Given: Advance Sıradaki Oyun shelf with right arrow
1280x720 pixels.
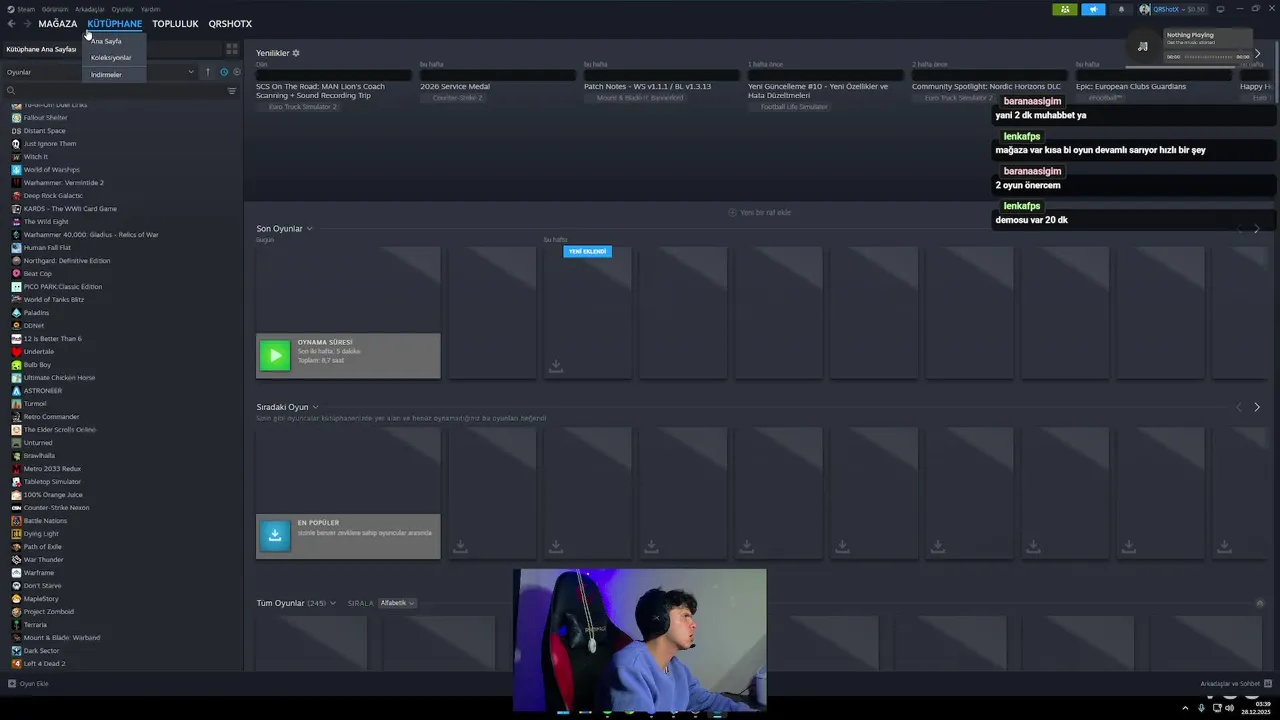Looking at the screenshot, I should pyautogui.click(x=1257, y=407).
